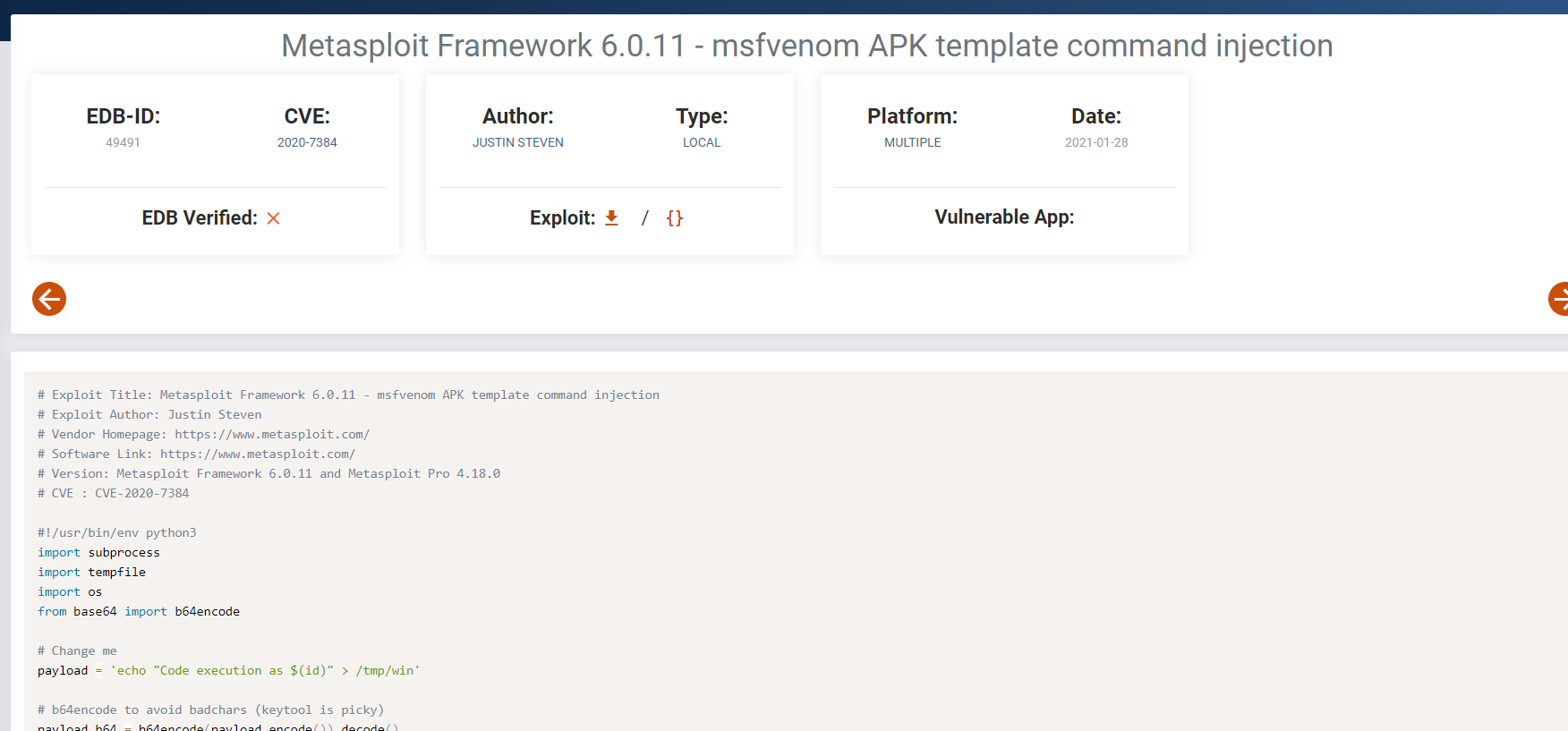Click the page title heading
The width and height of the screenshot is (1568, 731).
pos(807,46)
